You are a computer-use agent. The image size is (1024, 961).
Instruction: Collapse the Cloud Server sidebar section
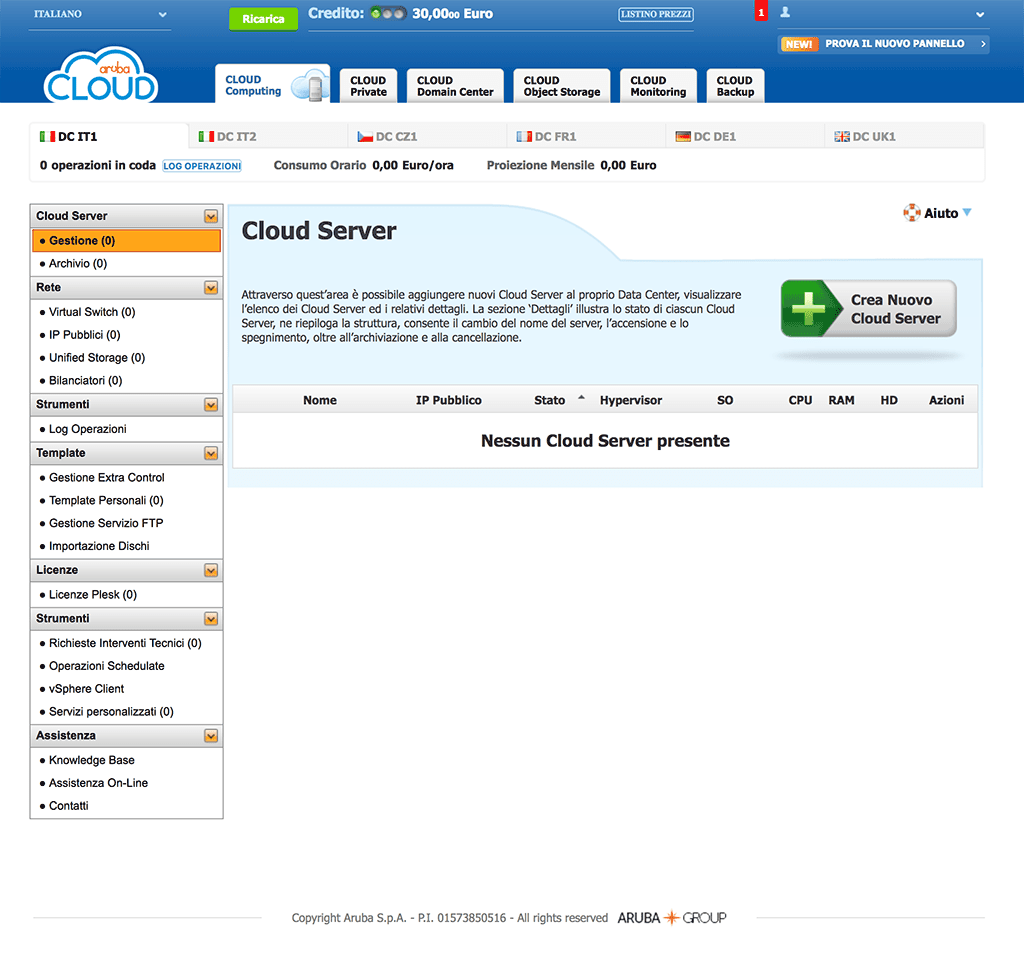point(211,216)
